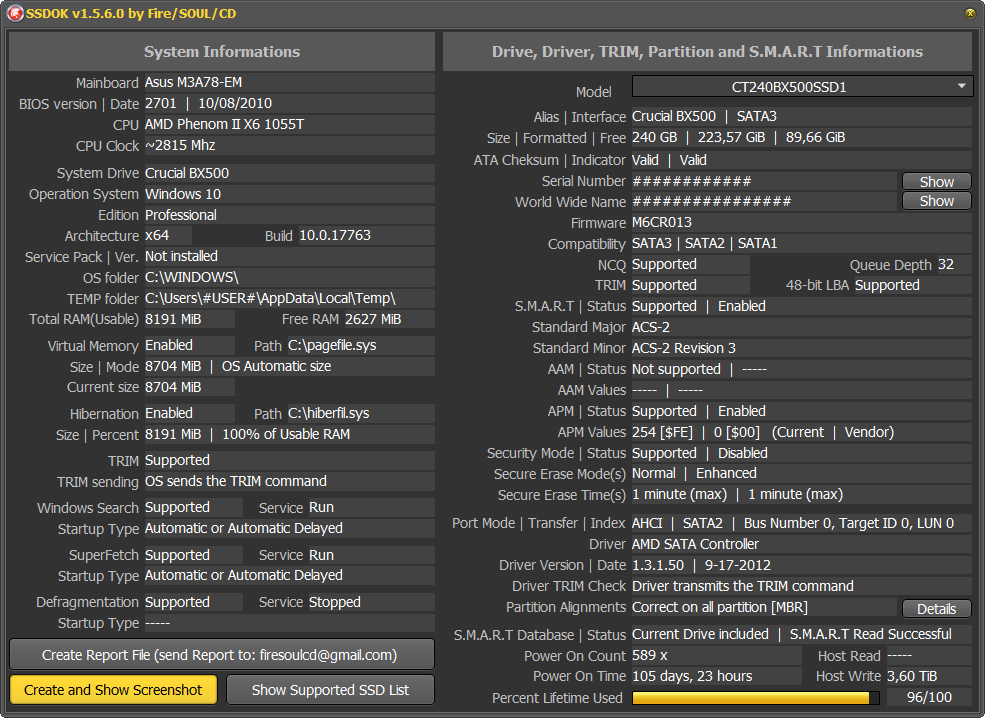The width and height of the screenshot is (985, 718).
Task: Select System Drive Crucial BX500 value
Action: pos(290,173)
